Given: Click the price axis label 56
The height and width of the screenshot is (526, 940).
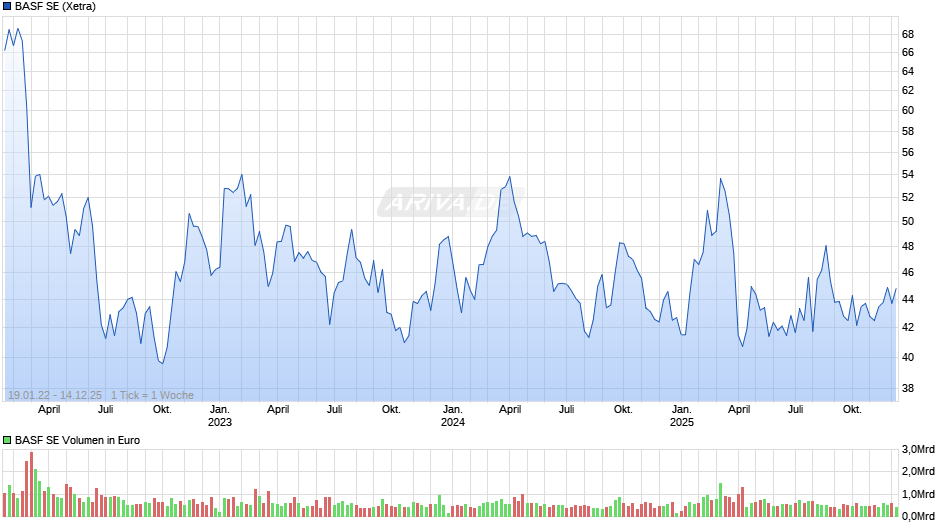Looking at the screenshot, I should (908, 153).
